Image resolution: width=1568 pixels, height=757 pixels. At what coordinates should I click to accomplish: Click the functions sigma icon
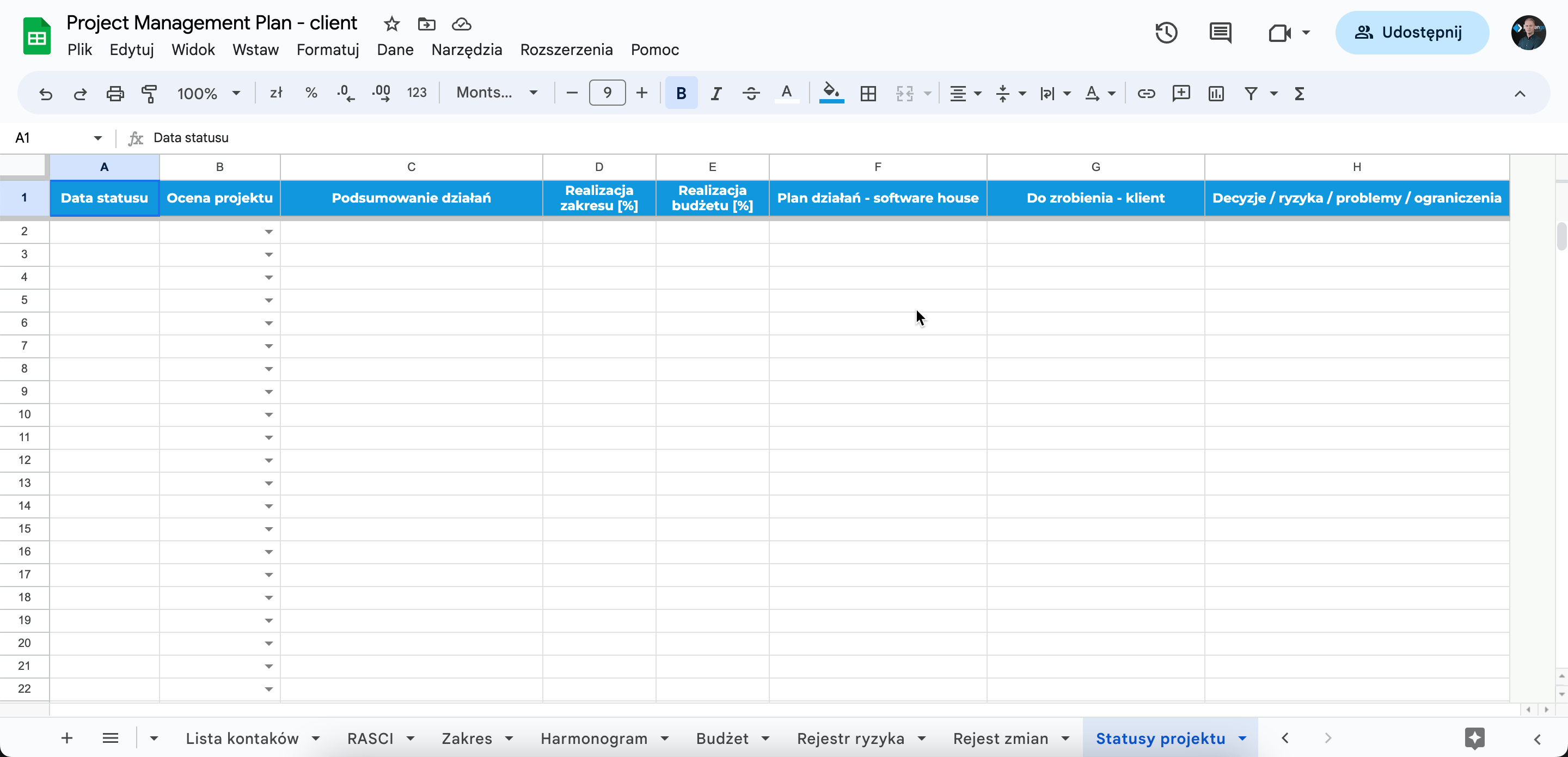(1299, 93)
